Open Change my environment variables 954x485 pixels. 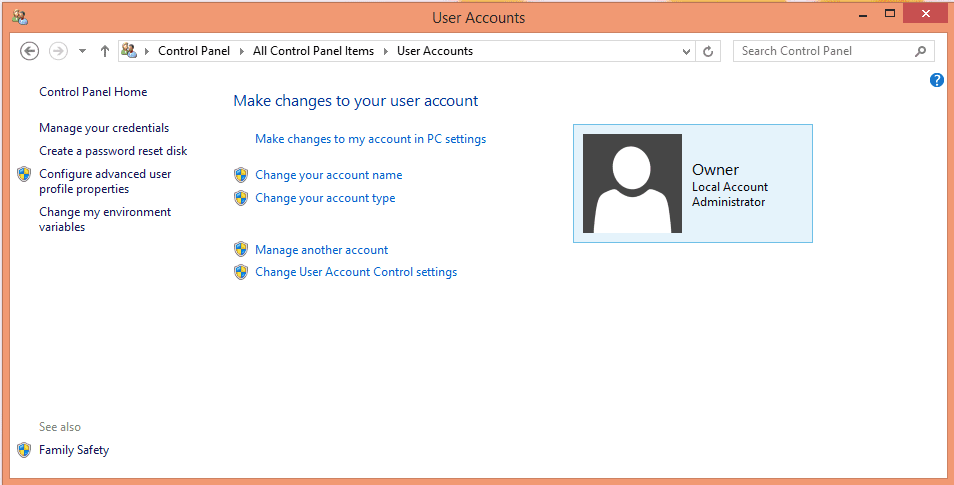(x=105, y=219)
